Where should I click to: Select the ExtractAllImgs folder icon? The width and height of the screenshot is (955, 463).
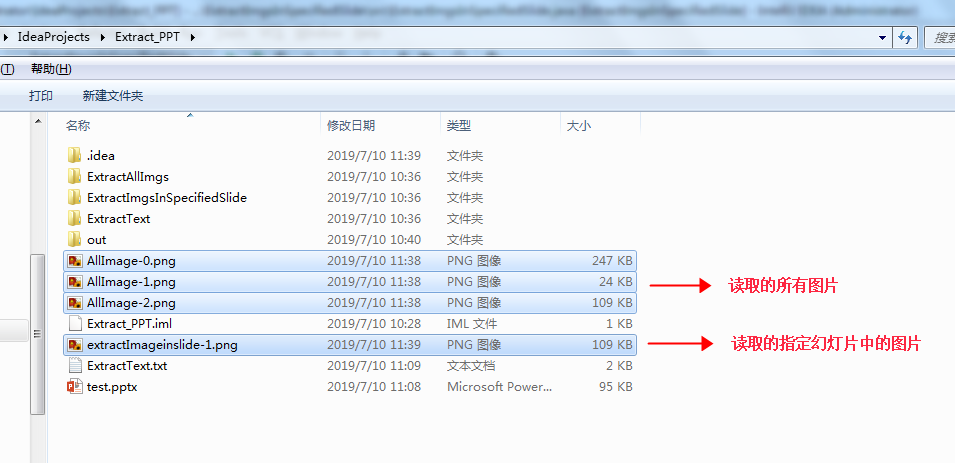click(x=74, y=177)
